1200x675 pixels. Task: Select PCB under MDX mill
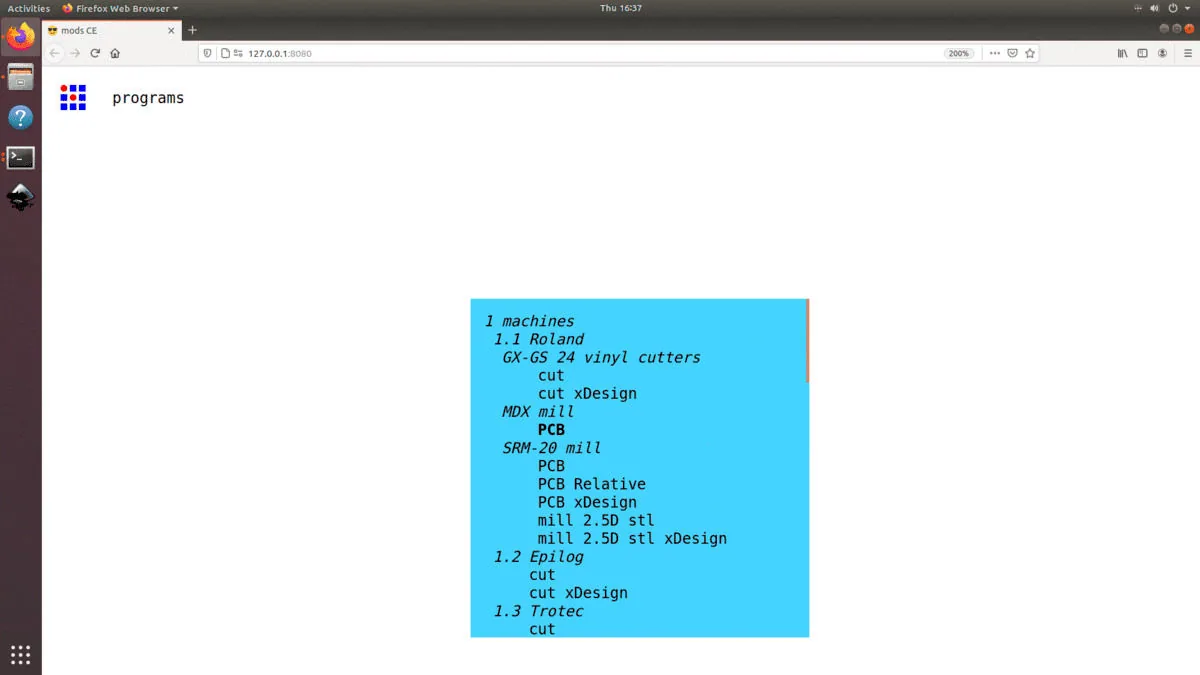(x=551, y=430)
